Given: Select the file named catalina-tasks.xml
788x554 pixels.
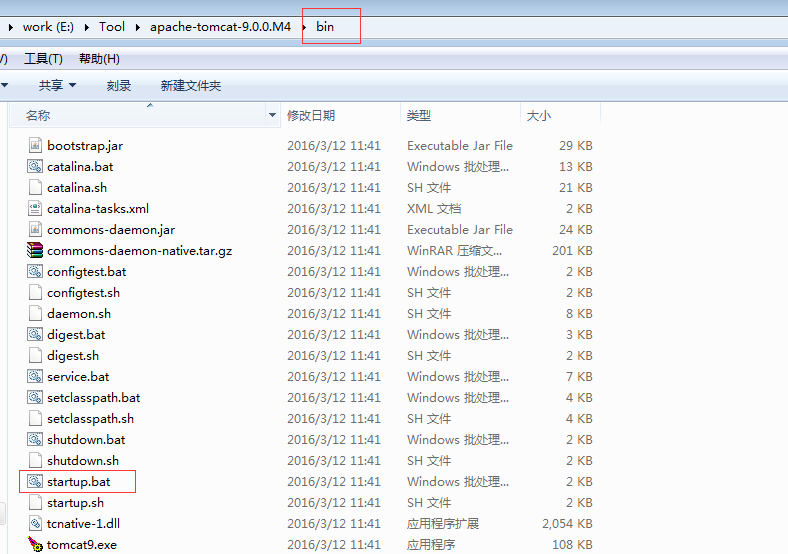Looking at the screenshot, I should coord(98,209).
